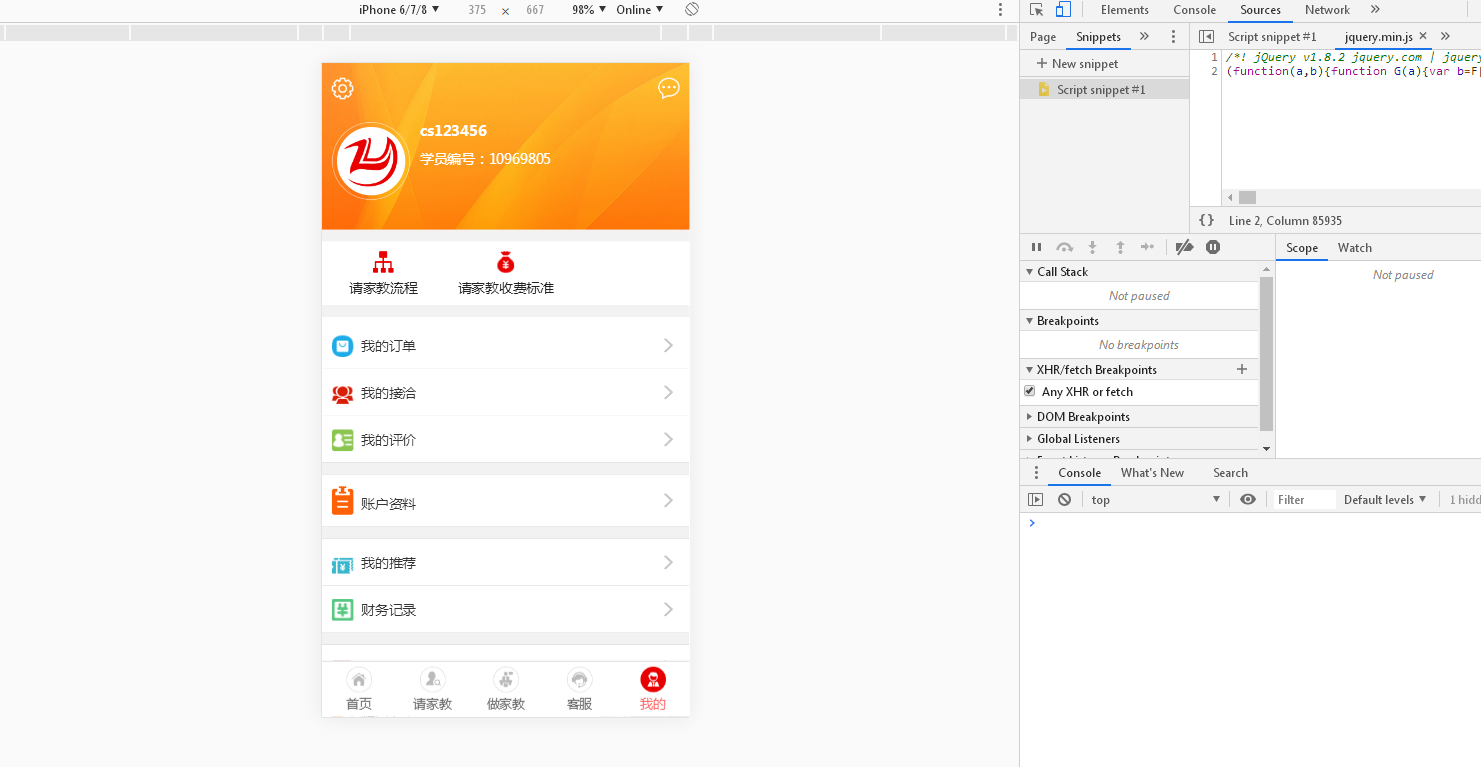1481x767 pixels.
Task: Create a live expression with the eye icon
Action: pyautogui.click(x=1247, y=499)
